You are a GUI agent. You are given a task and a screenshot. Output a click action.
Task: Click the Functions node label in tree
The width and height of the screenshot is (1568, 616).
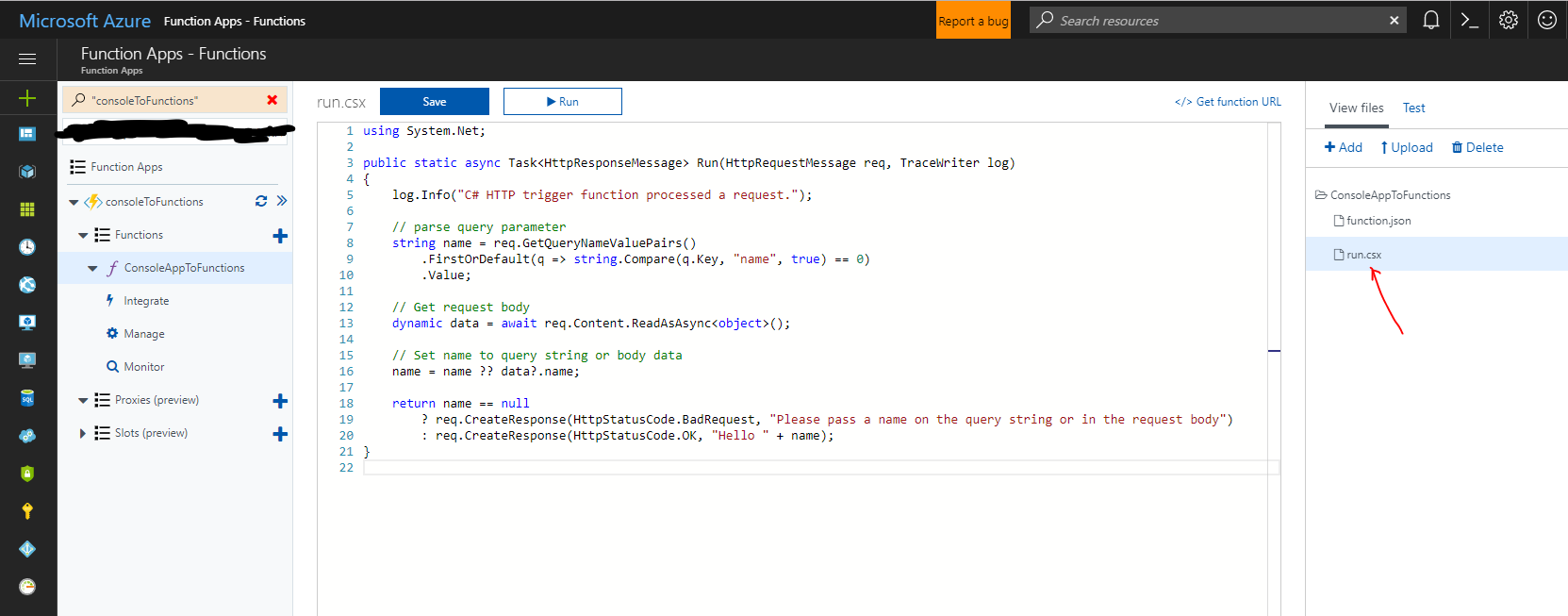(x=139, y=235)
